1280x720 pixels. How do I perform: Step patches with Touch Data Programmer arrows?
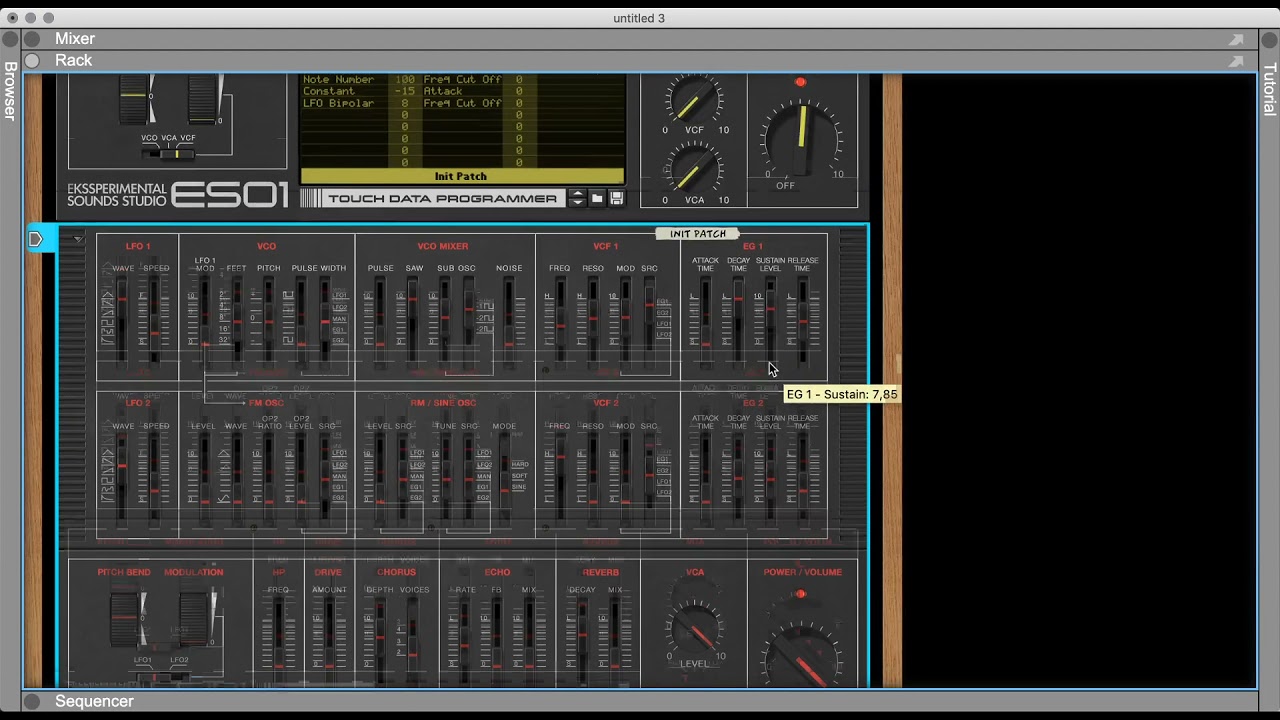577,199
